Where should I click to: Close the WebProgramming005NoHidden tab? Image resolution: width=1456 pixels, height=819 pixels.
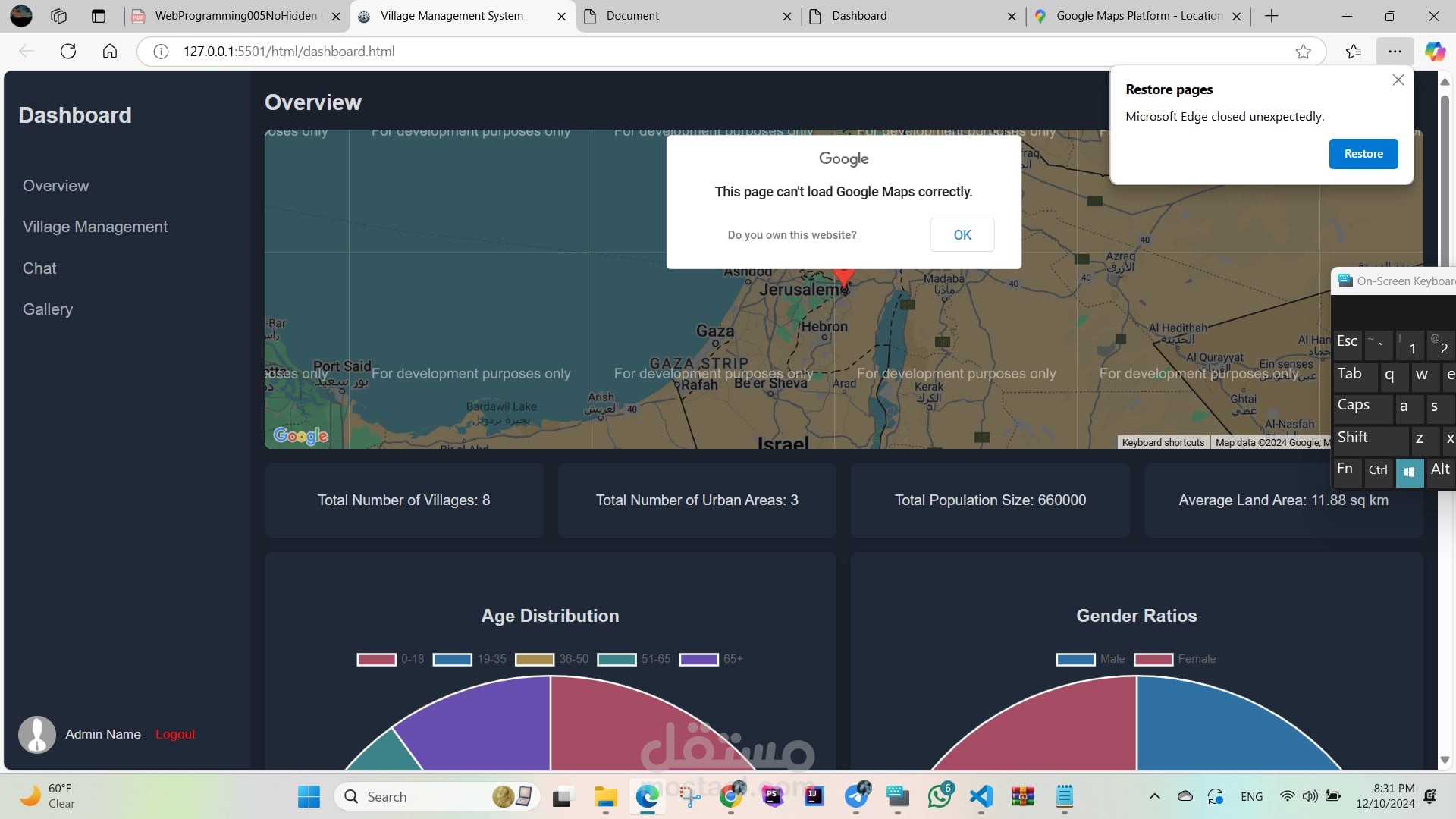point(336,16)
